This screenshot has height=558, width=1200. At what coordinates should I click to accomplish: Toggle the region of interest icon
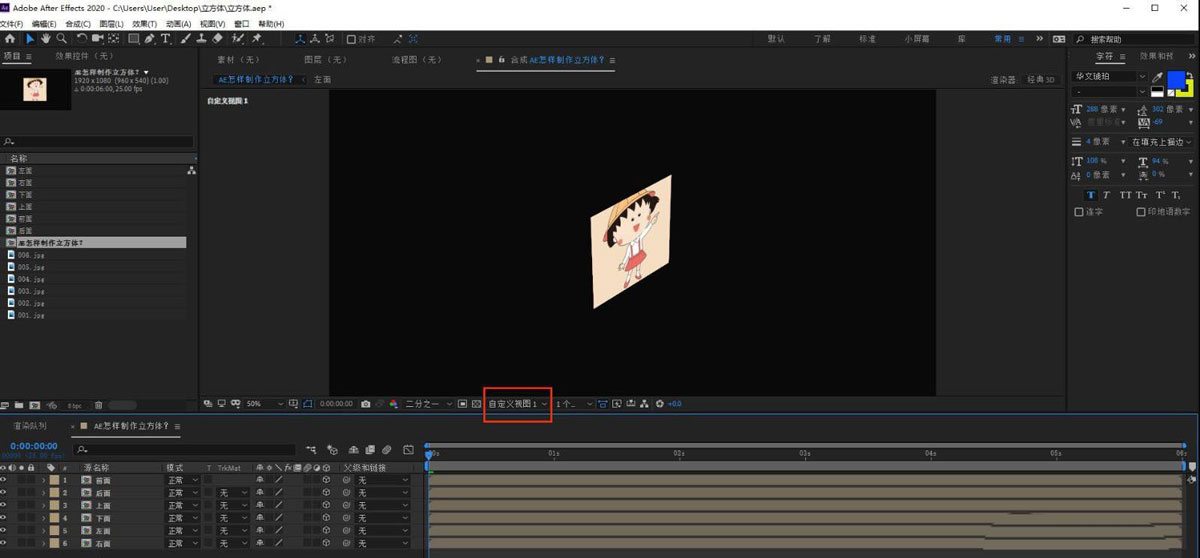(x=462, y=404)
